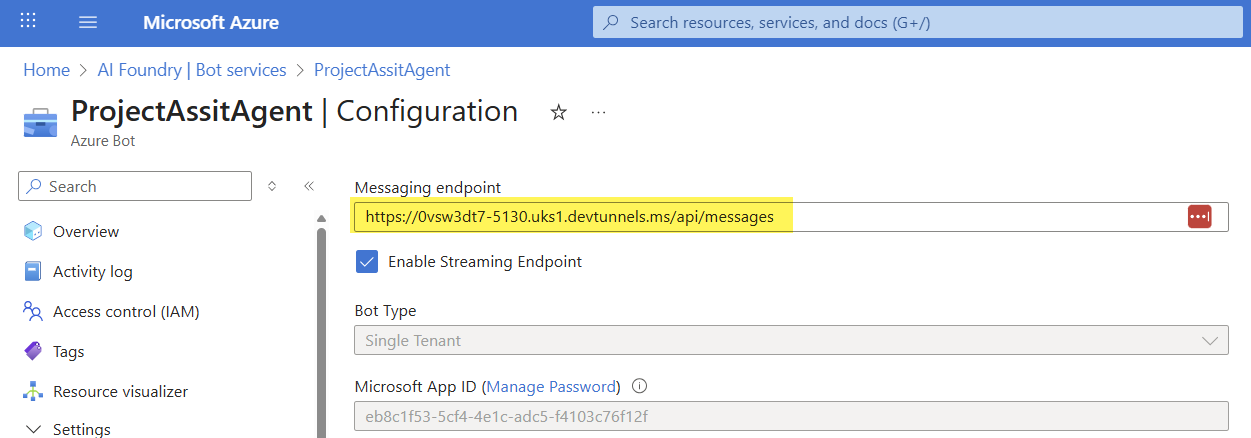Click the Microsoft App ID value field
The image size is (1251, 438).
tap(790, 415)
